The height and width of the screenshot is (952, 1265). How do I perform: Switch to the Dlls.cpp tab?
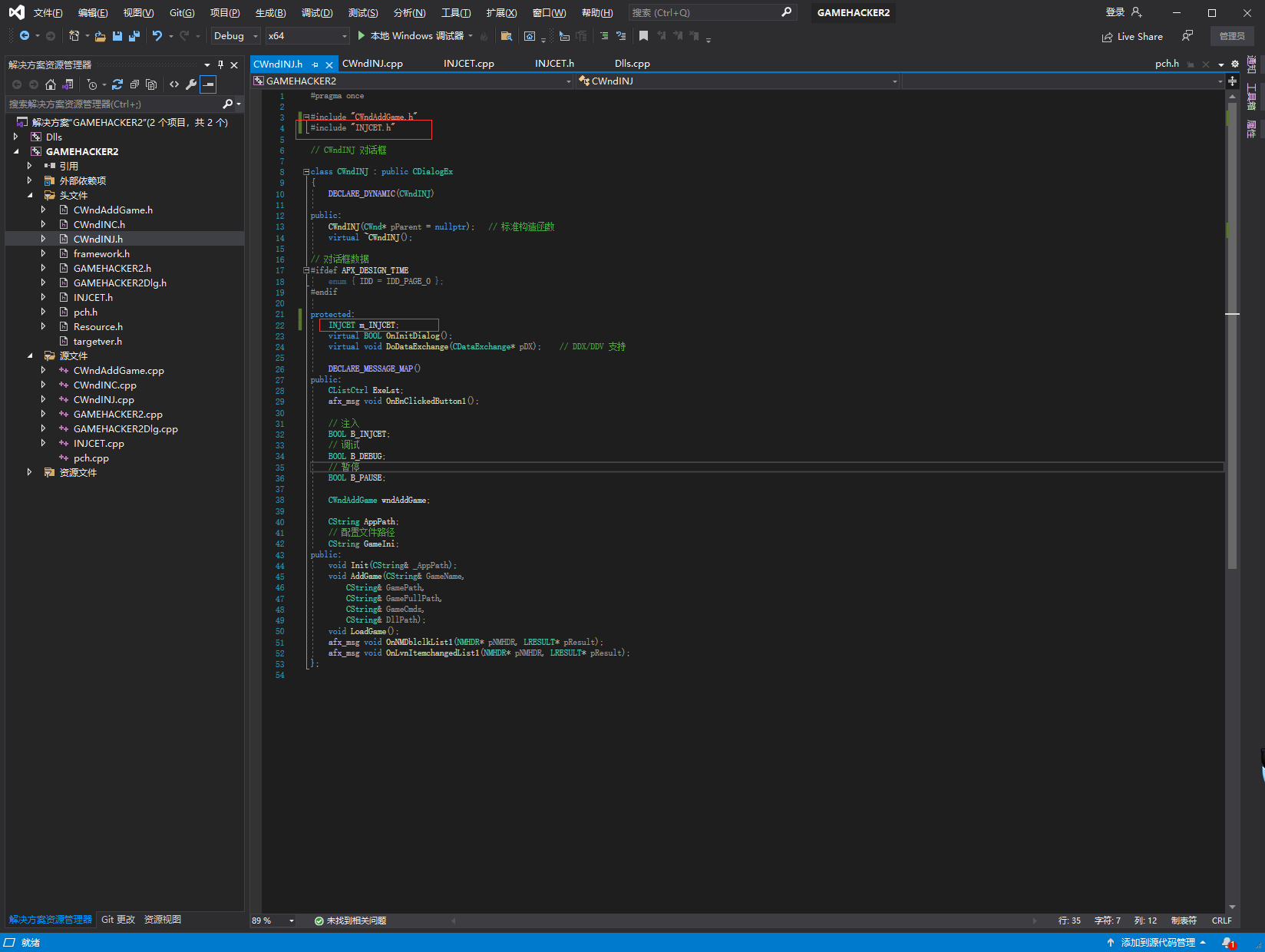pos(632,64)
